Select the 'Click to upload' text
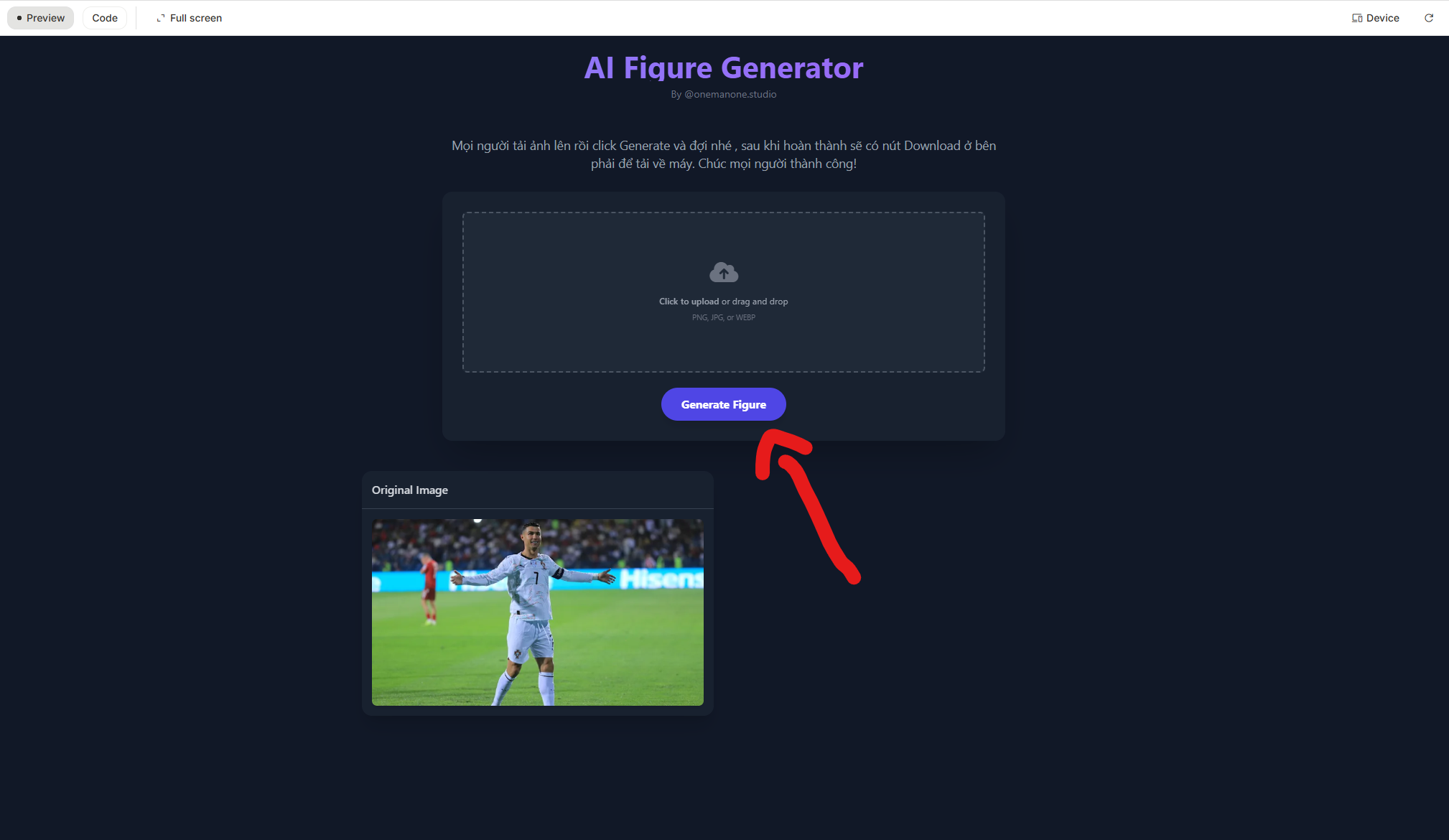 689,302
